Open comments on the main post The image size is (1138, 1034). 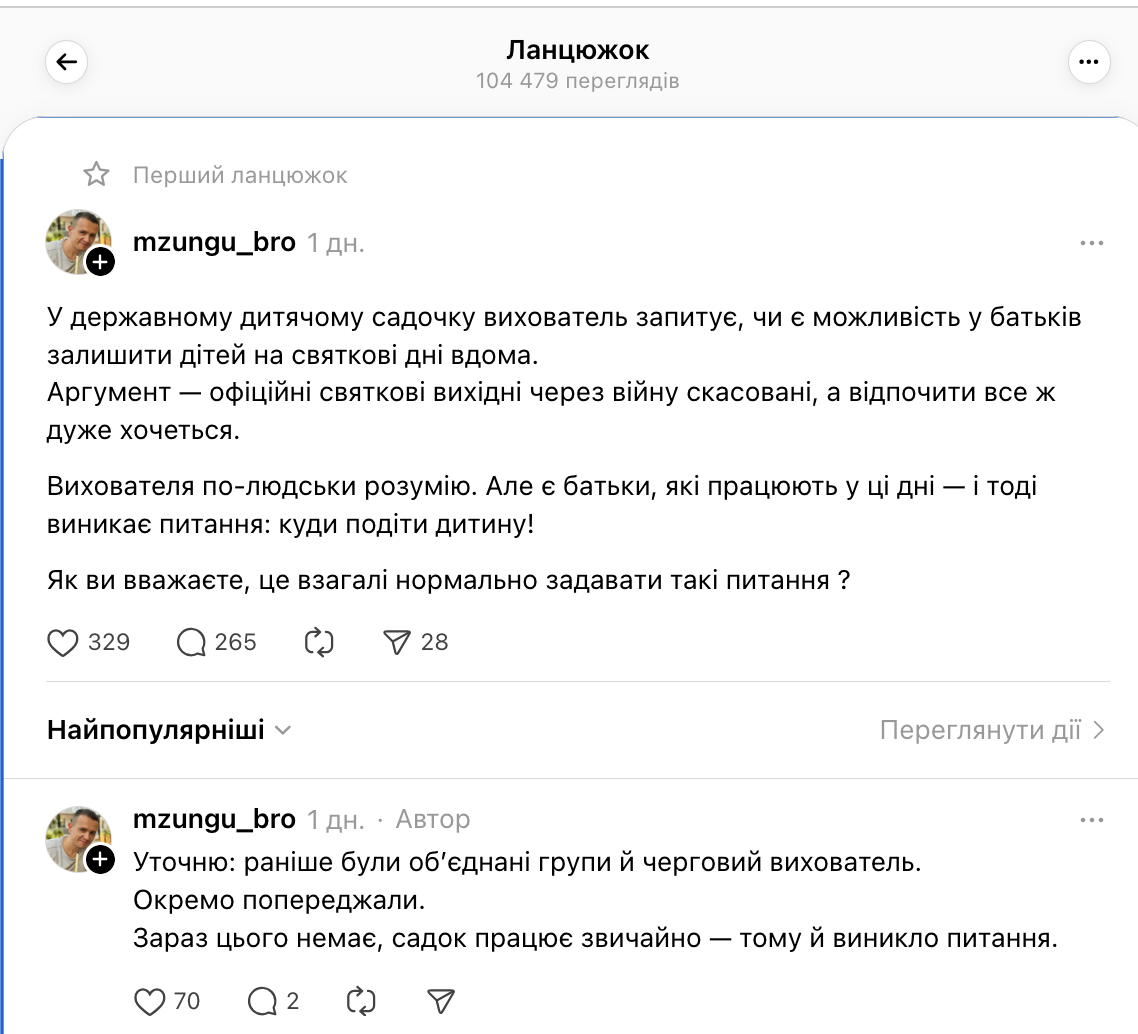pos(189,643)
